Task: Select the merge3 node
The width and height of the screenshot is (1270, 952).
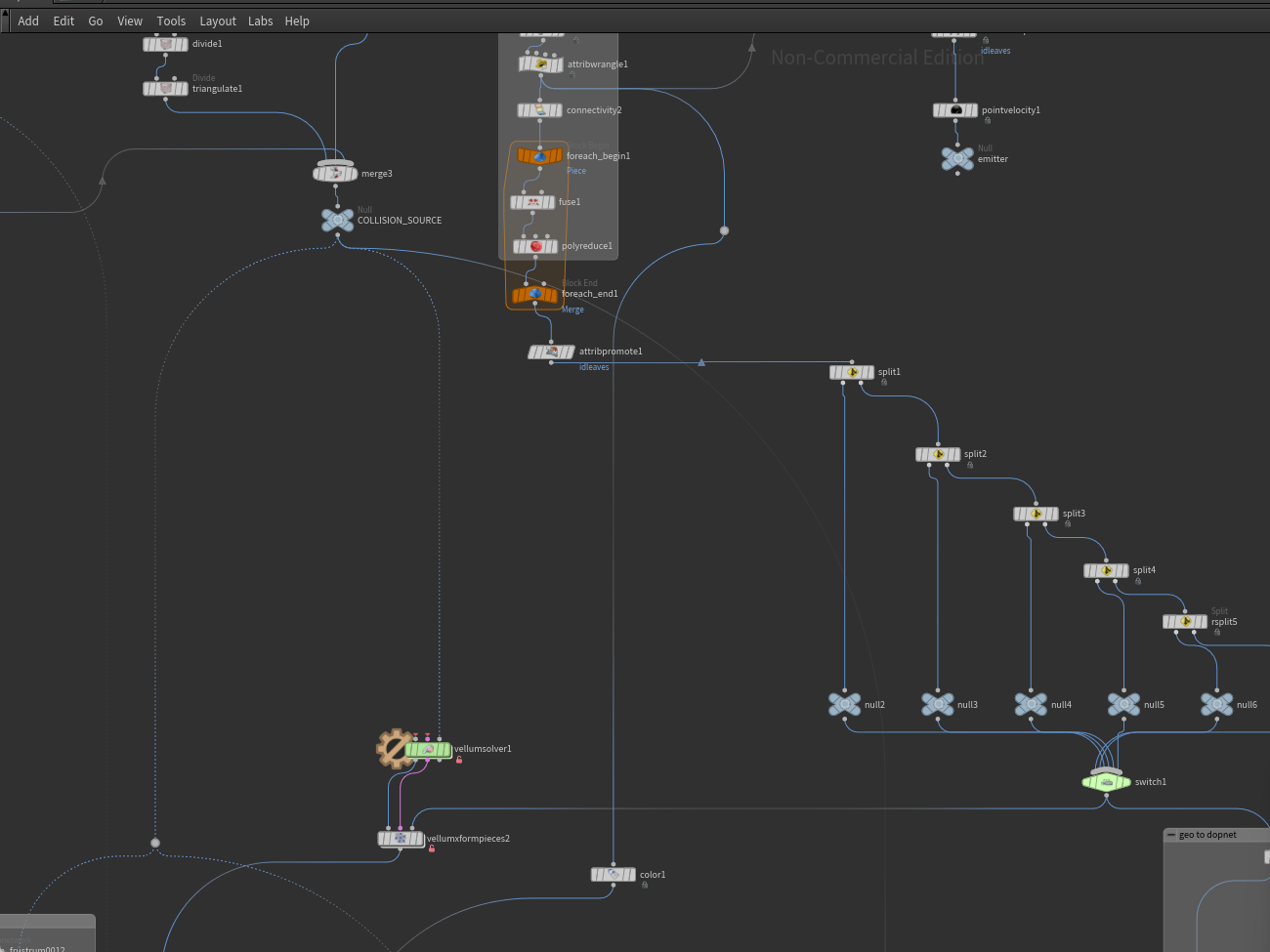Action: coord(335,173)
